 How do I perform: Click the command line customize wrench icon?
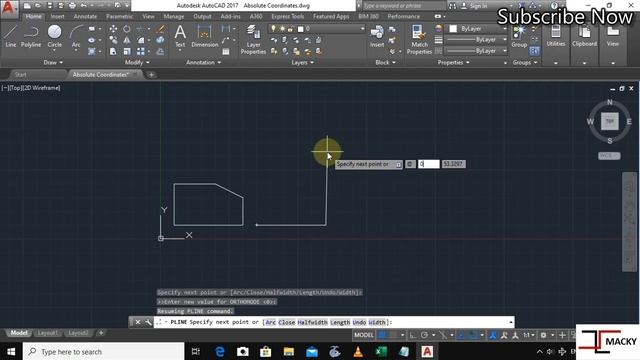pyautogui.click(x=148, y=322)
